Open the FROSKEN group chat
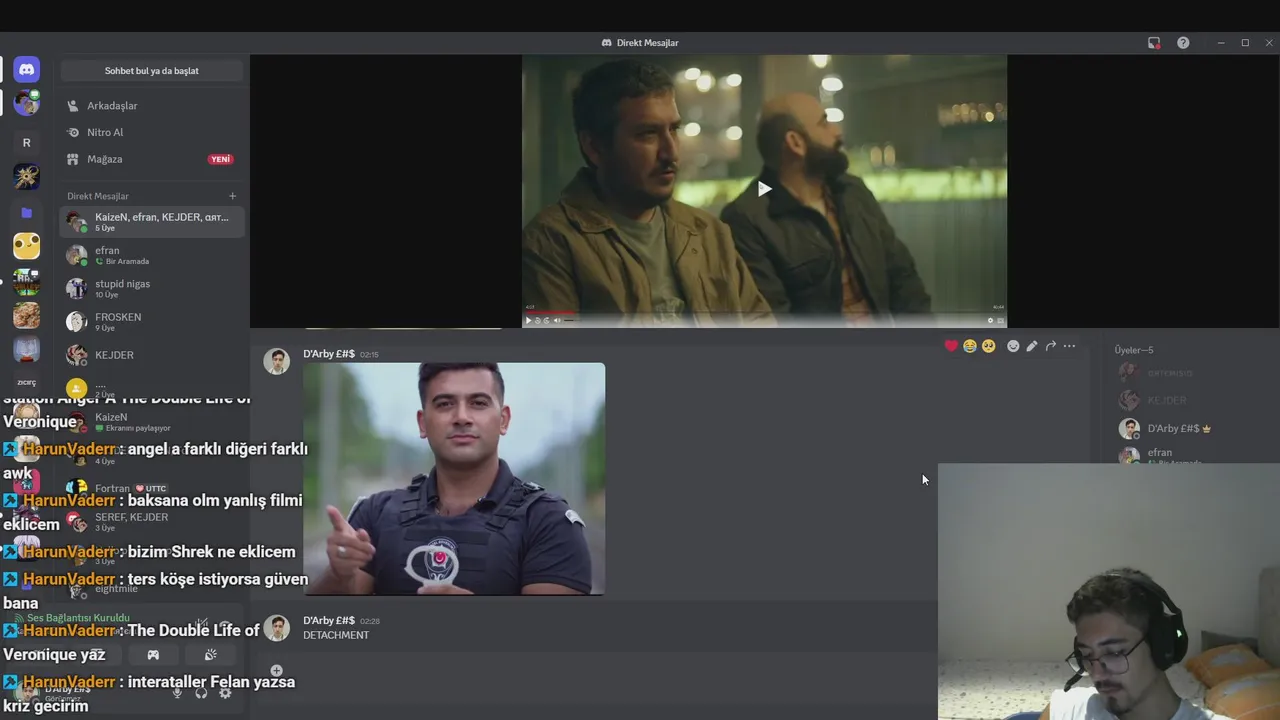1280x720 pixels. point(152,322)
